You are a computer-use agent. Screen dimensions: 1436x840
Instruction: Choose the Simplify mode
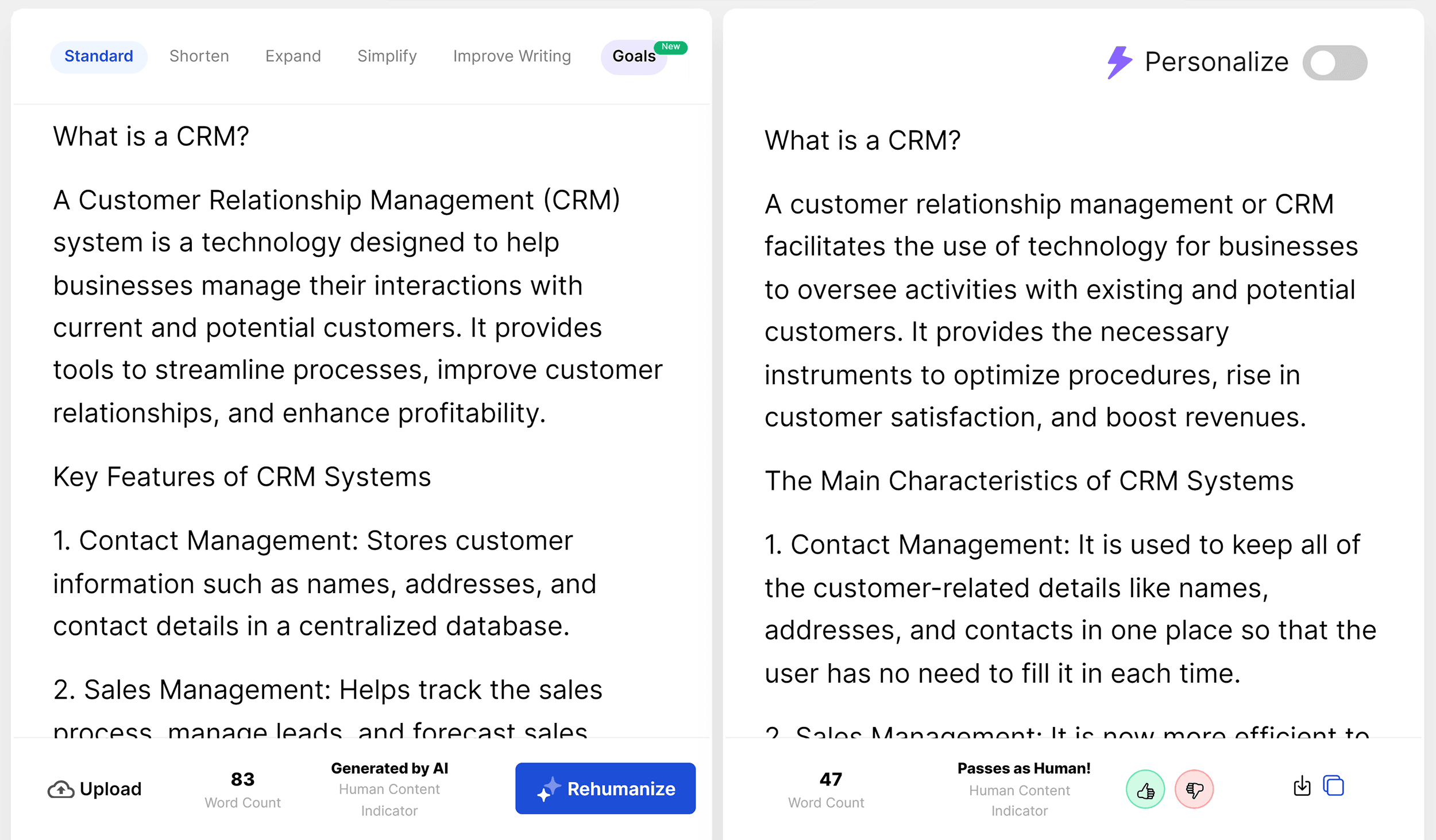387,56
